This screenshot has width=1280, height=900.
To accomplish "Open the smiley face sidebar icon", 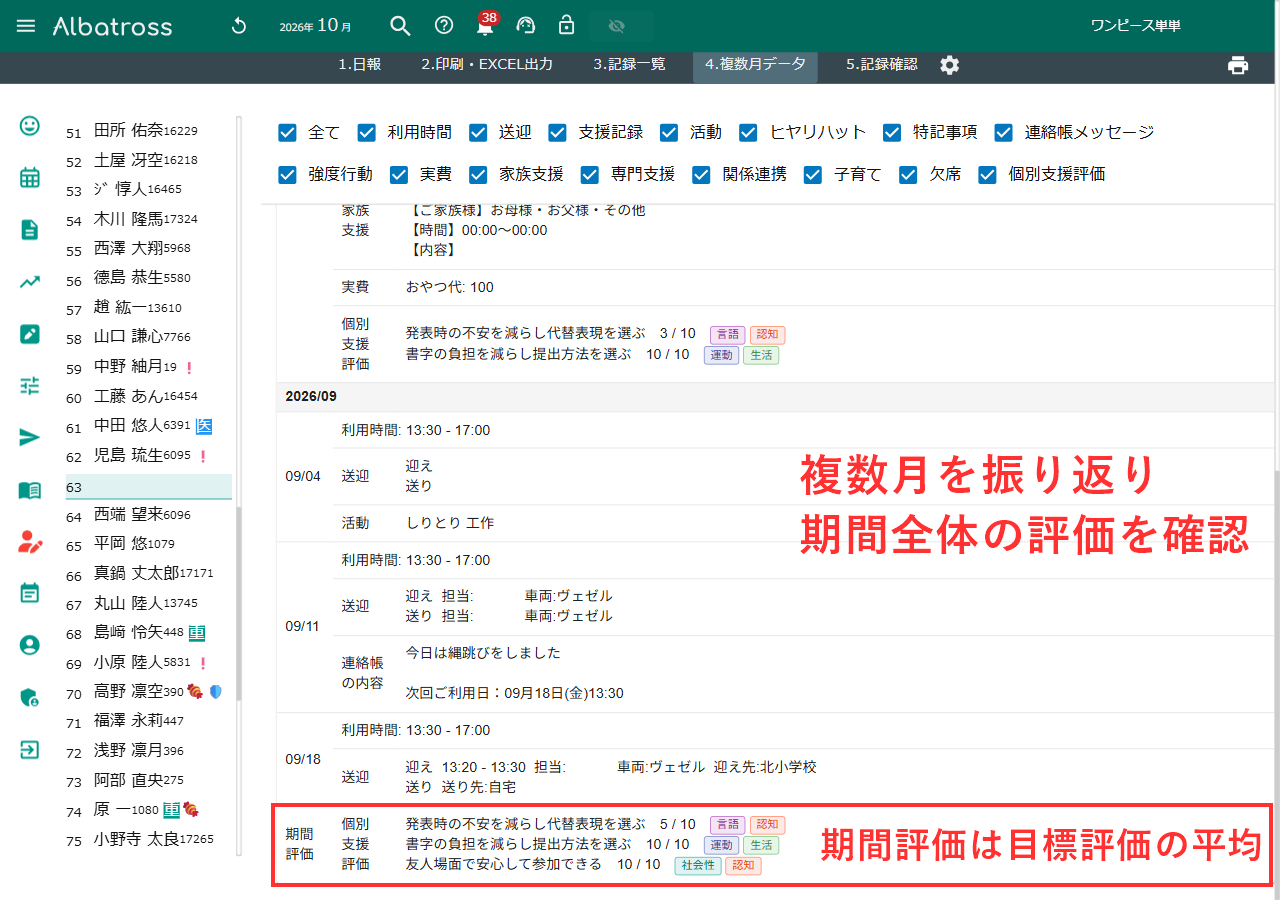I will coord(30,126).
